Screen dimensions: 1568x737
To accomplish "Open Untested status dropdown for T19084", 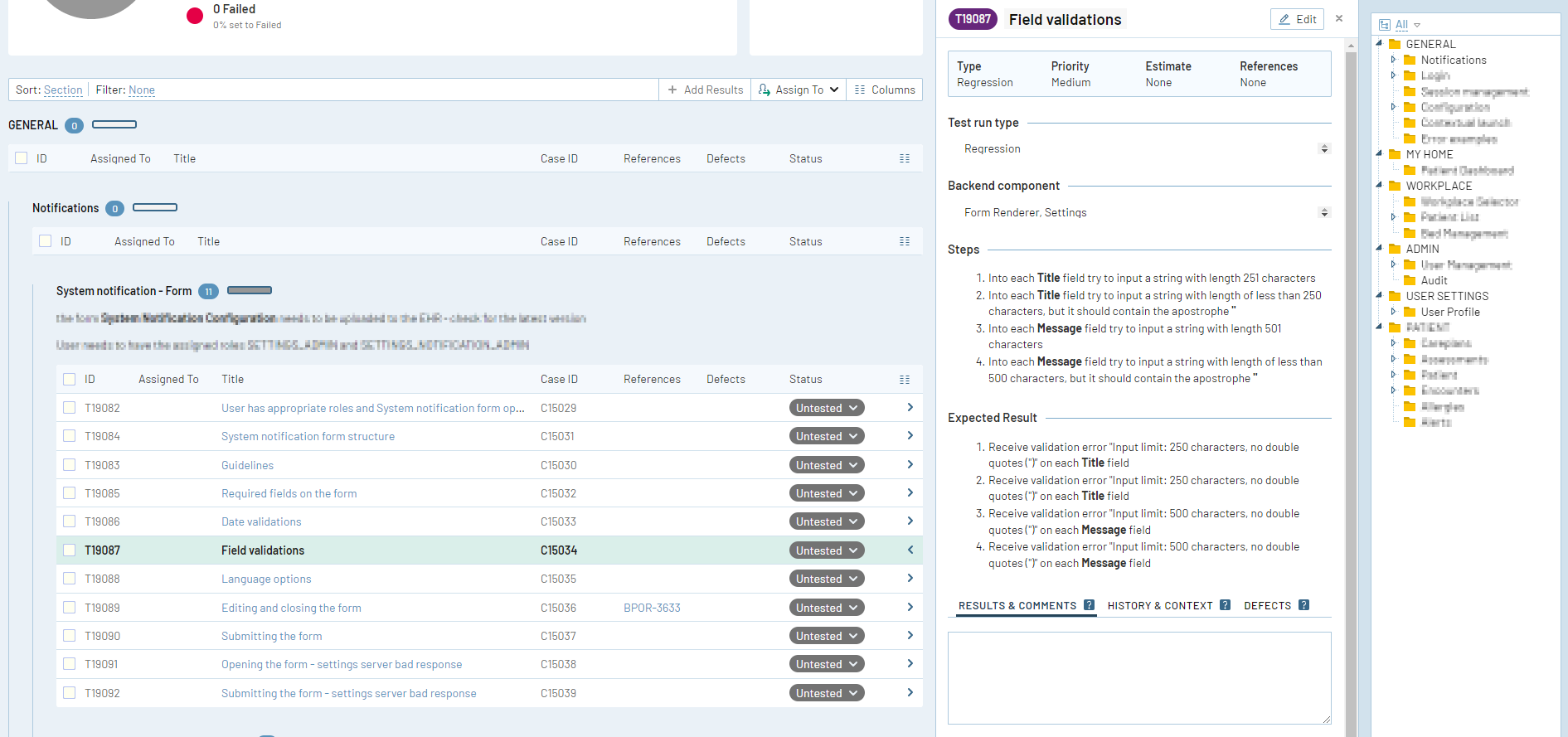I will click(x=827, y=436).
